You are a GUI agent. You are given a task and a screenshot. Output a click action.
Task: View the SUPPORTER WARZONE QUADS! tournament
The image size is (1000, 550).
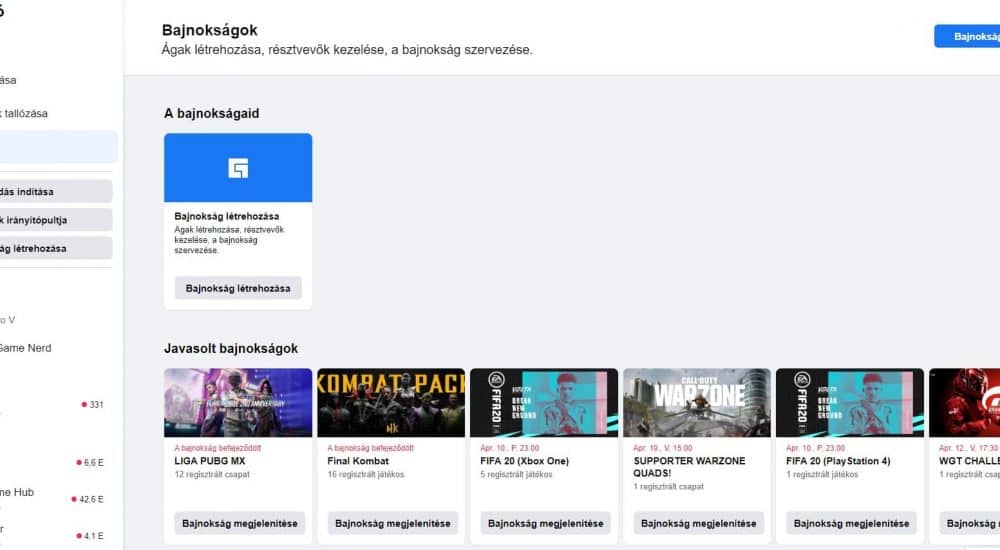tap(697, 523)
